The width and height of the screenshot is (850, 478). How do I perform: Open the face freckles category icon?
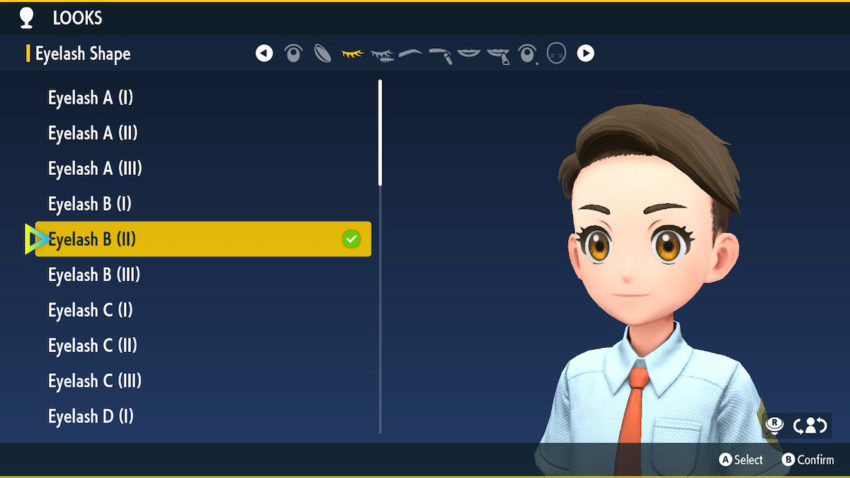pos(556,53)
